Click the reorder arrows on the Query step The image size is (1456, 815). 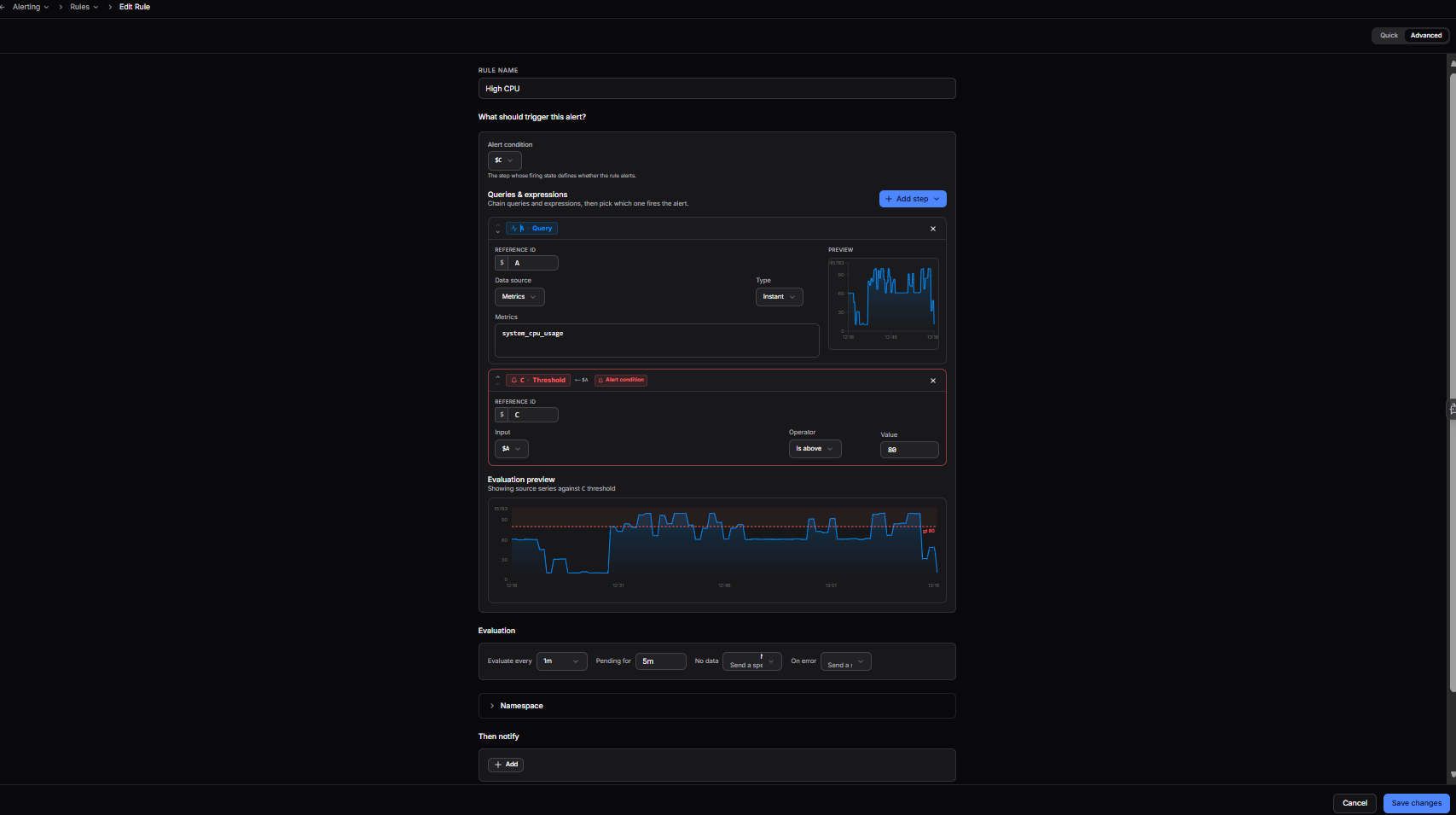pyautogui.click(x=498, y=229)
